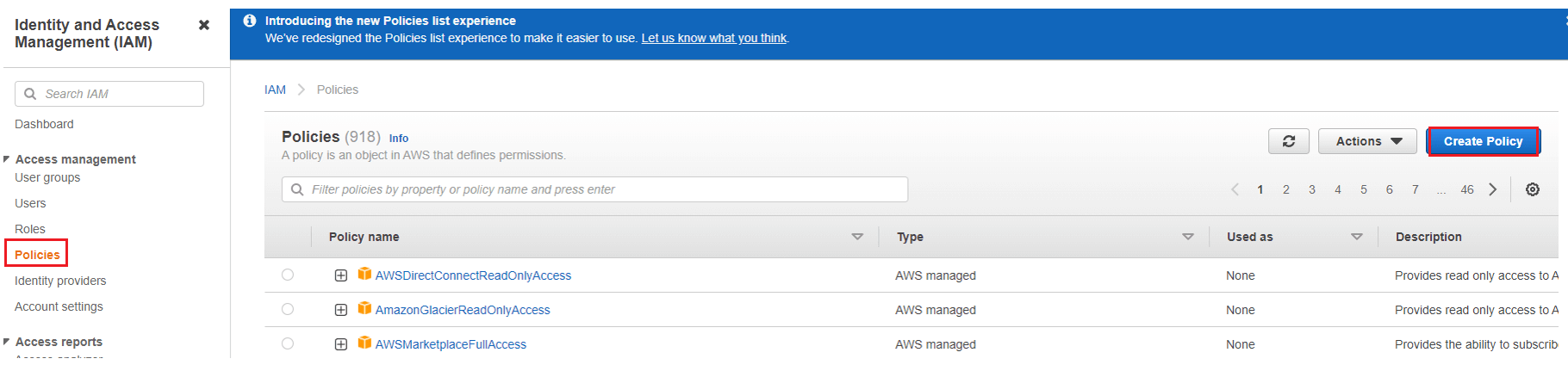This screenshot has width=1568, height=371.
Task: Collapse the Access management section
Action: [7, 159]
